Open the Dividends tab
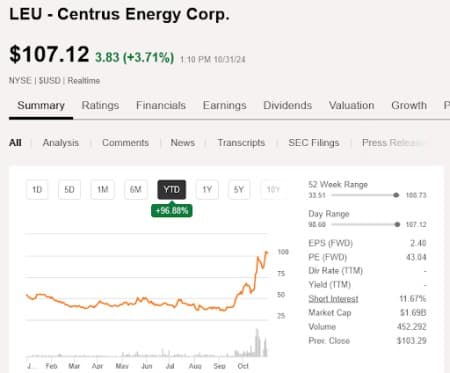Screen dimensions: 450x373 [x=288, y=105]
